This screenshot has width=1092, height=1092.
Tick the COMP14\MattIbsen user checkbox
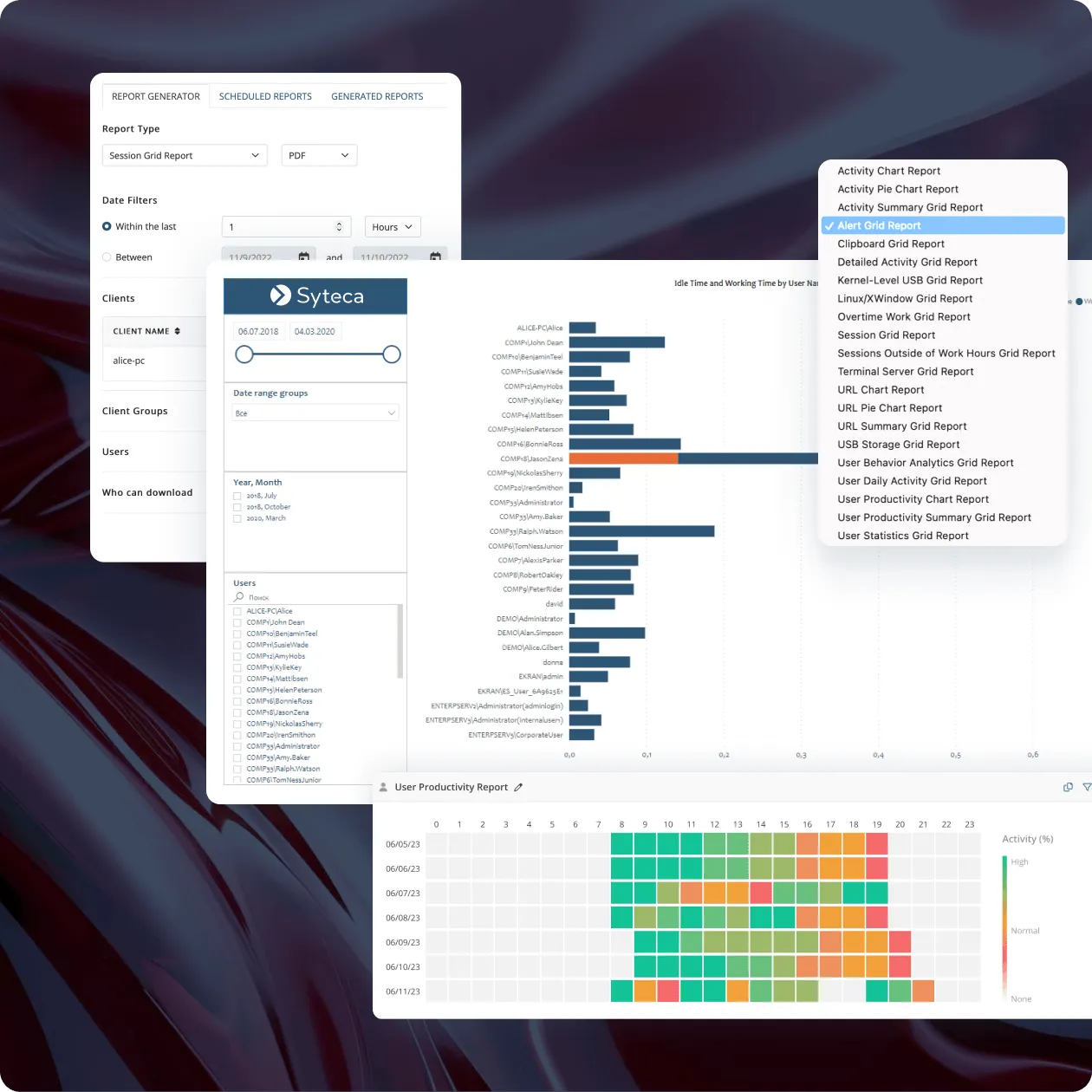click(237, 679)
